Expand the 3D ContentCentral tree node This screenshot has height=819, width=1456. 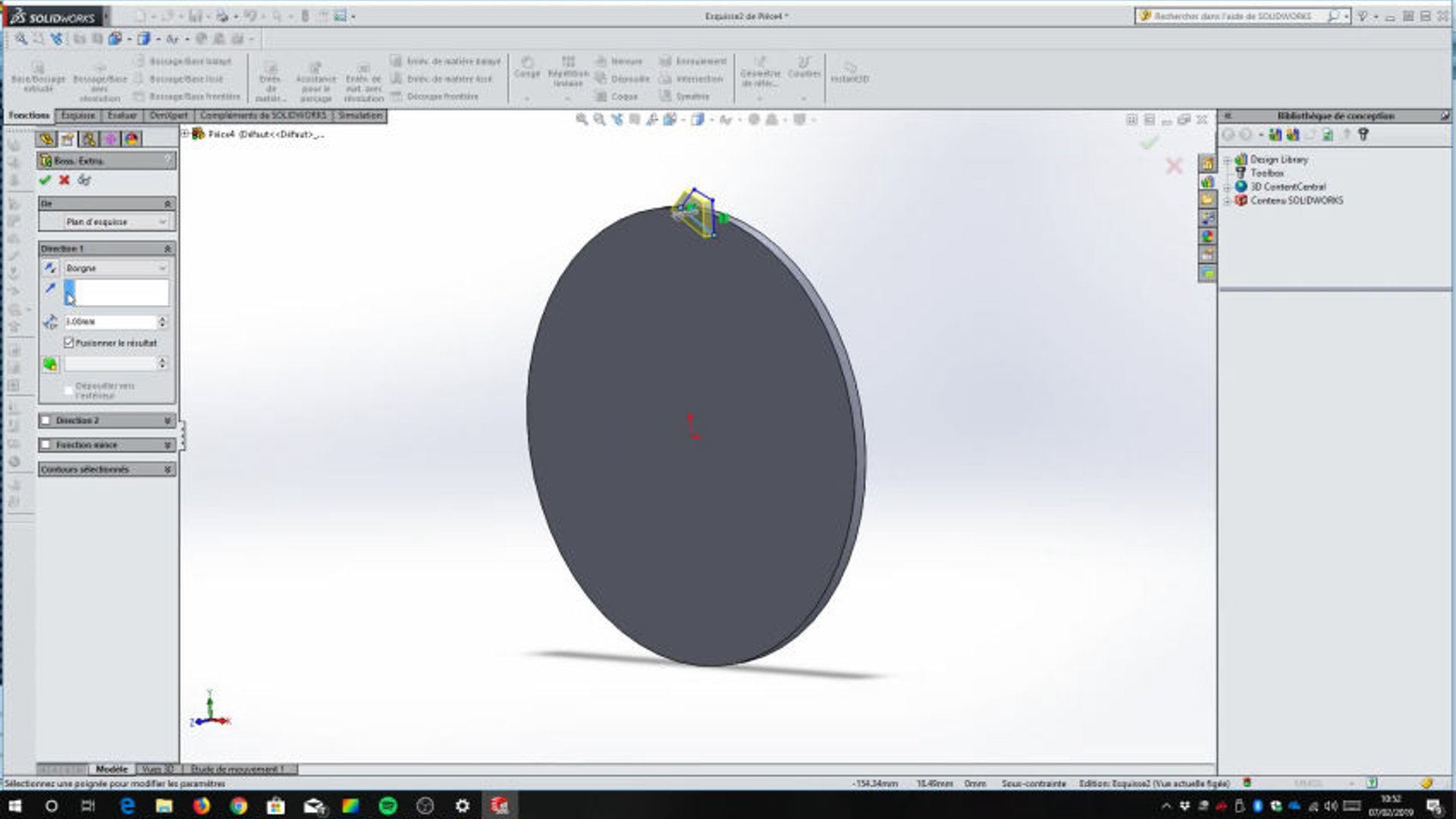click(x=1227, y=187)
